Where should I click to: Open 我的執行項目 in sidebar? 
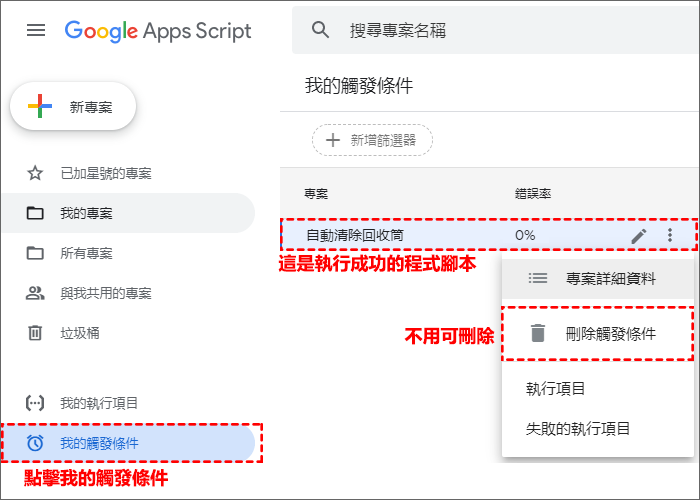98,403
